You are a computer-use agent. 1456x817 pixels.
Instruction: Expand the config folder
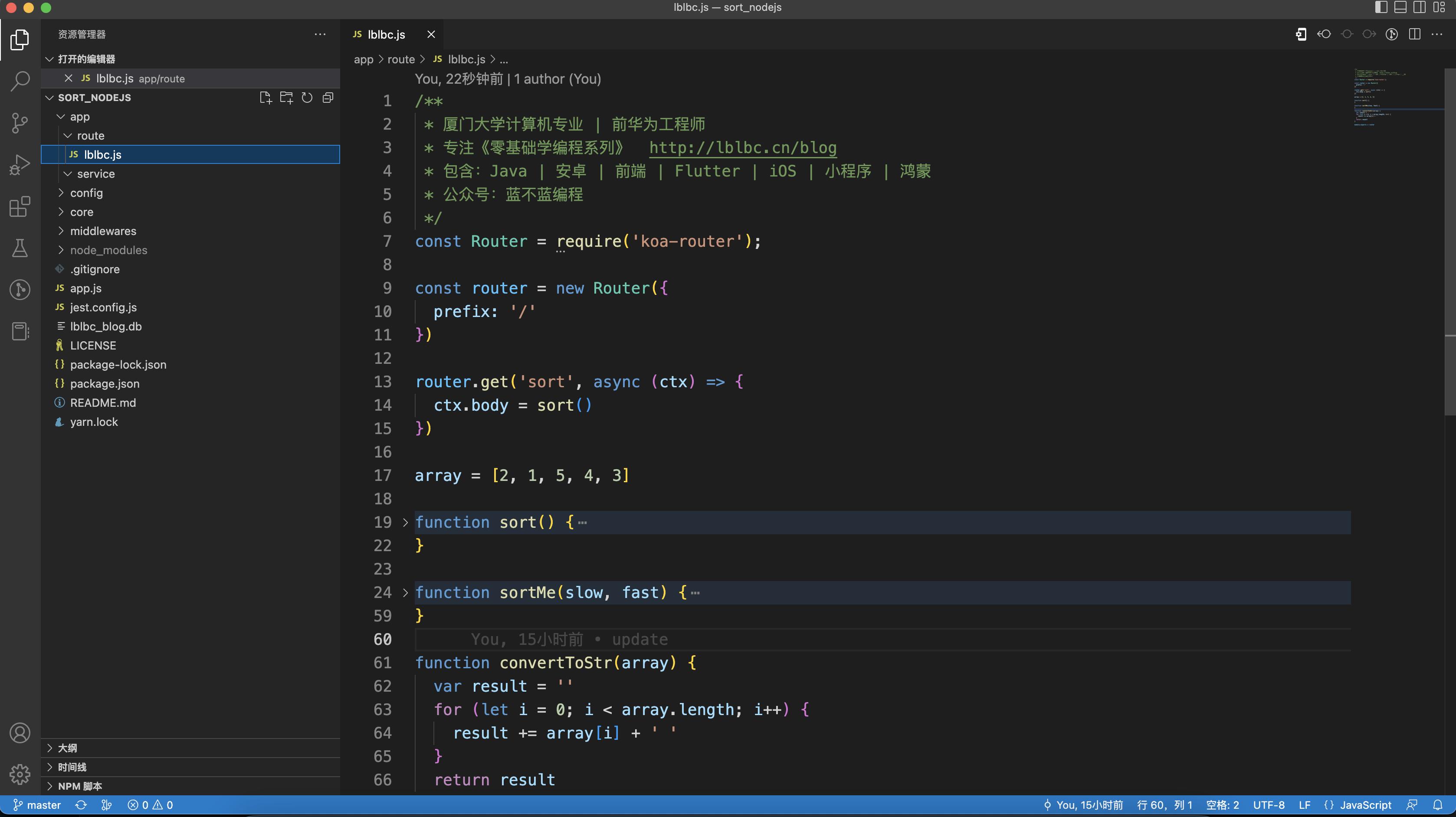(x=86, y=193)
